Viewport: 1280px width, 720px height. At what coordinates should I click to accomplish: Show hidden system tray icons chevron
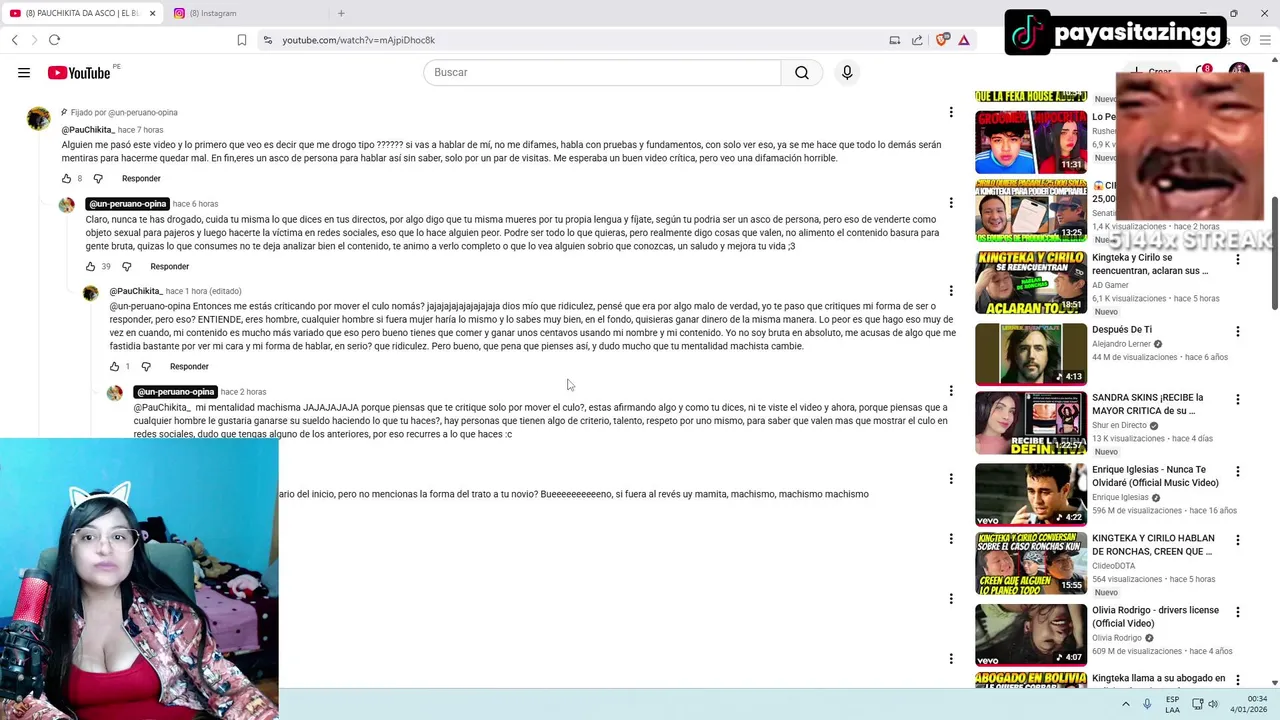click(1126, 704)
